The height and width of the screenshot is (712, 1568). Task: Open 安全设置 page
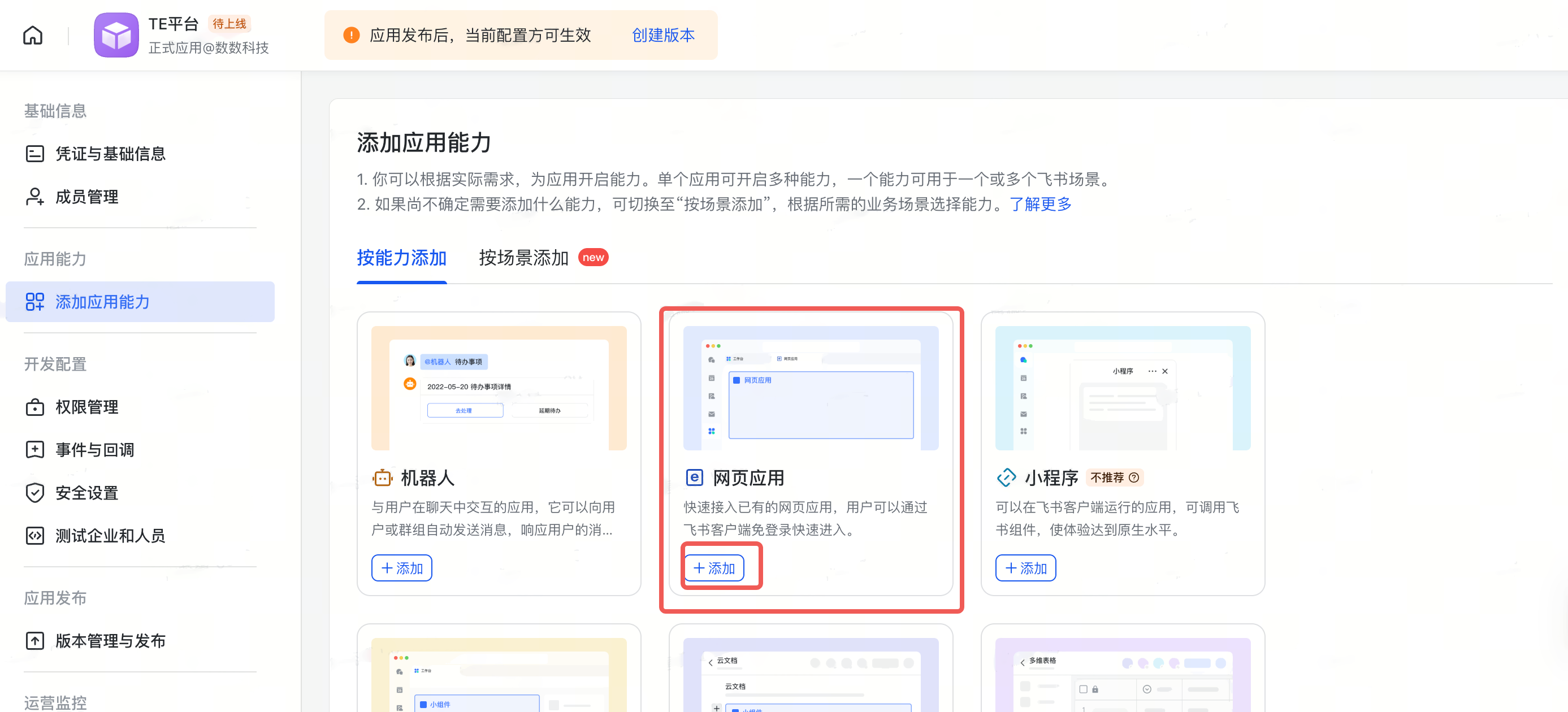click(140, 493)
